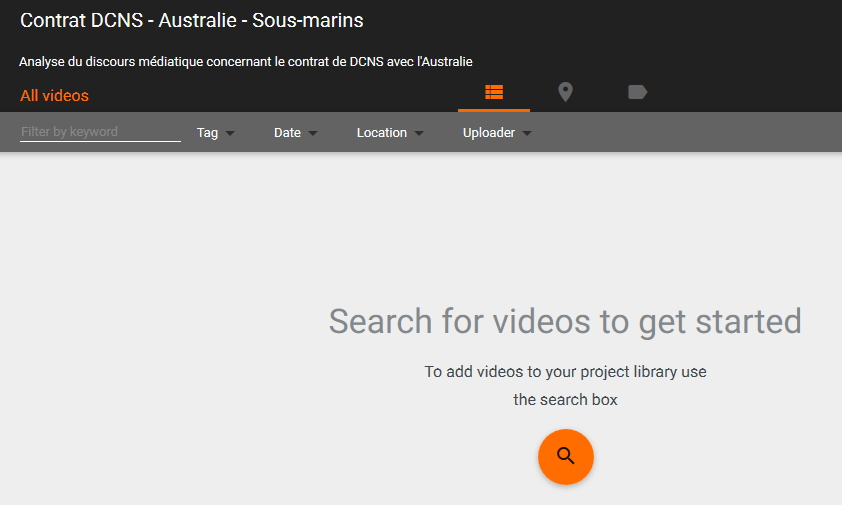This screenshot has height=505, width=842.
Task: Expand the Location filter dropdown
Action: click(390, 133)
